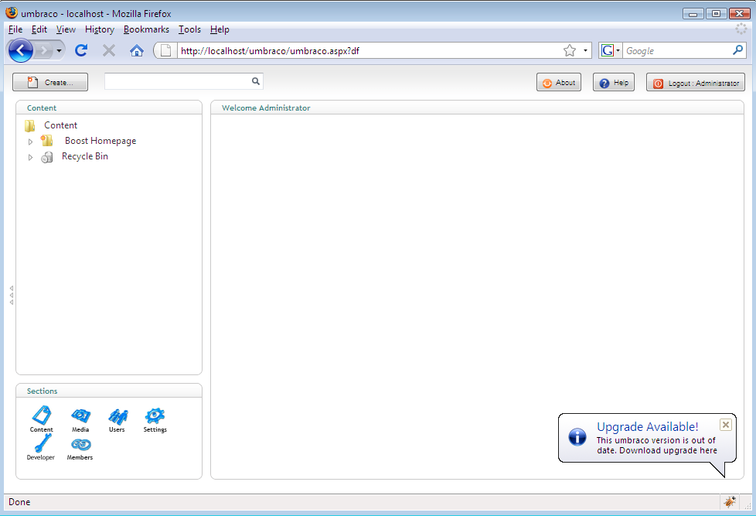
Task: Open the back/forward history dropdown
Action: click(x=59, y=50)
